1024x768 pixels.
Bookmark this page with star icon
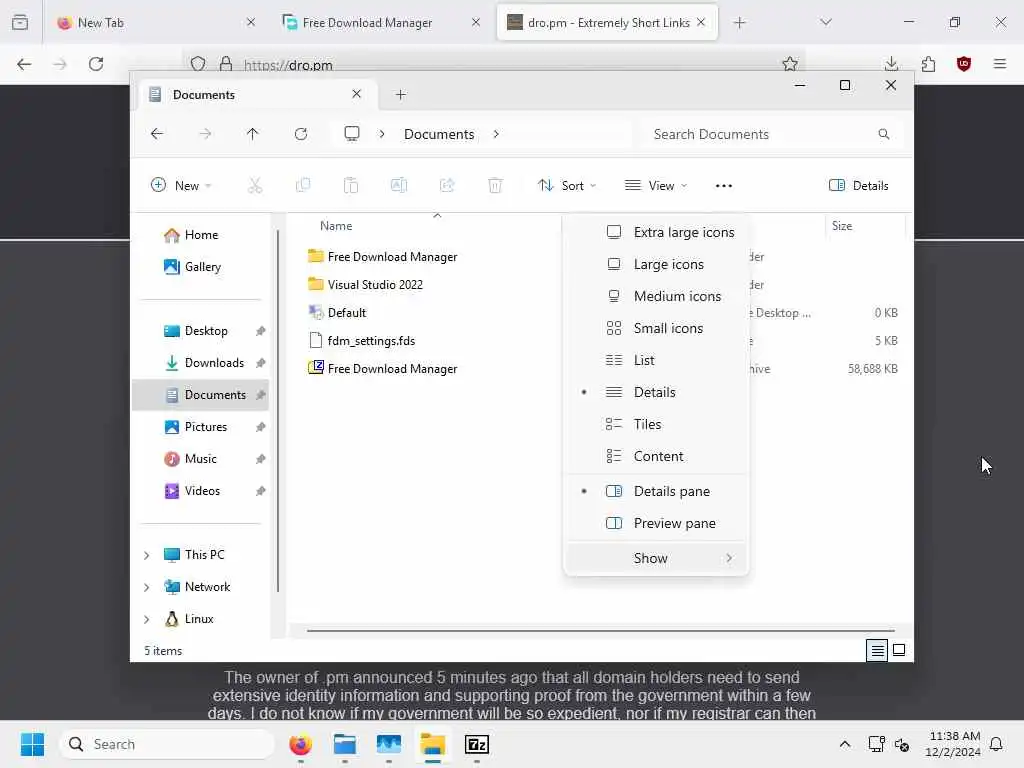pos(790,64)
